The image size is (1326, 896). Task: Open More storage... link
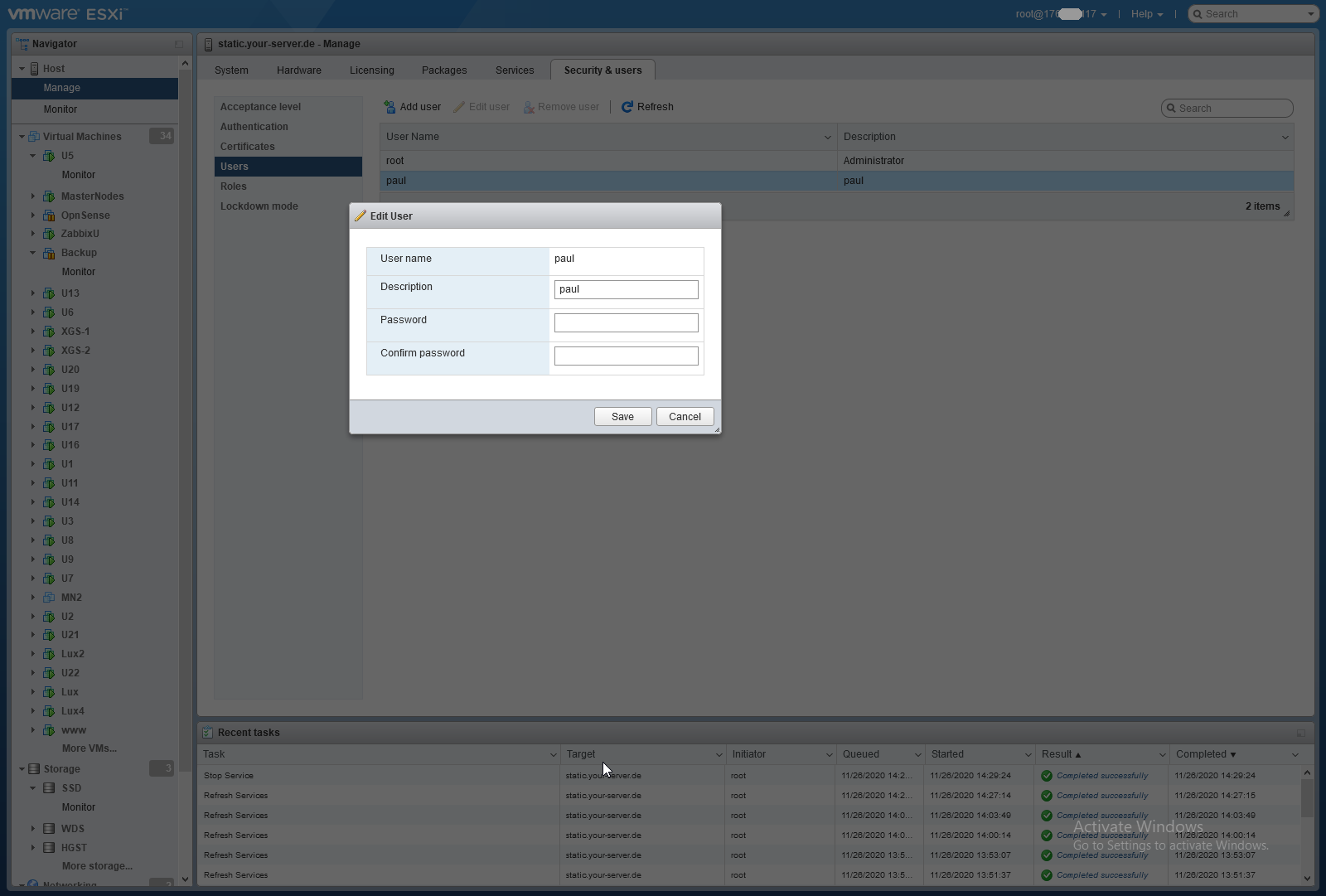(97, 866)
